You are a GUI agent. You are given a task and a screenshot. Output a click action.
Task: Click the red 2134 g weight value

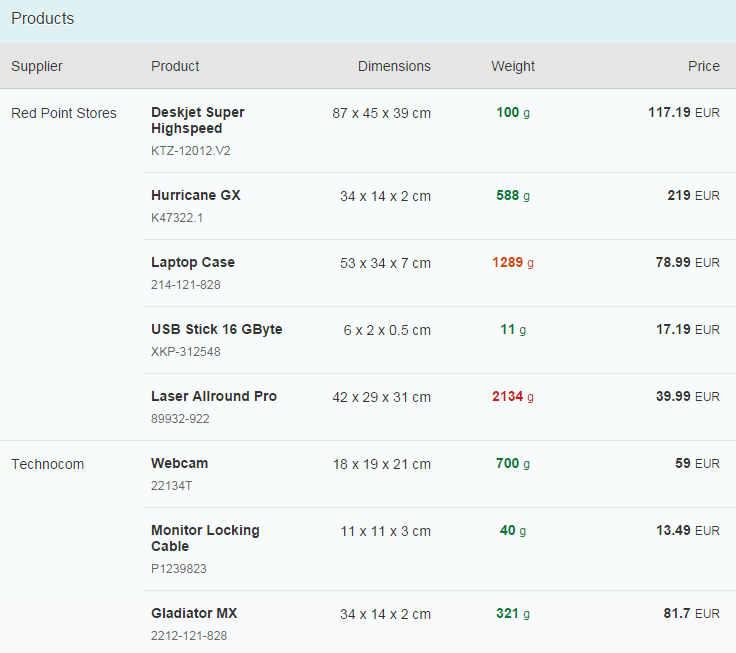point(513,397)
